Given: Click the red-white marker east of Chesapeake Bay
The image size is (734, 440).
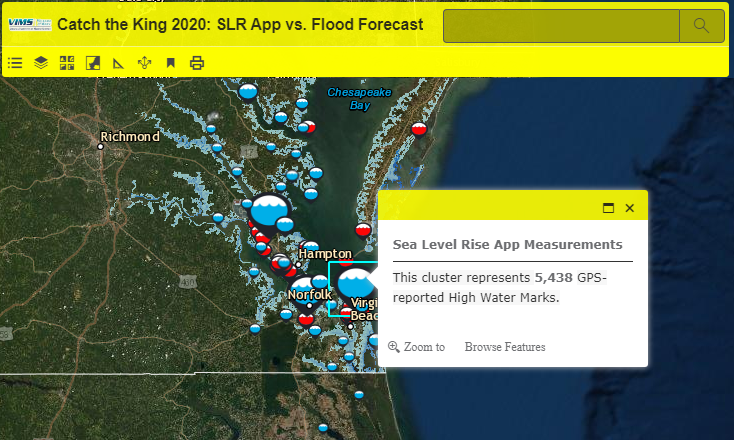Looking at the screenshot, I should point(419,129).
